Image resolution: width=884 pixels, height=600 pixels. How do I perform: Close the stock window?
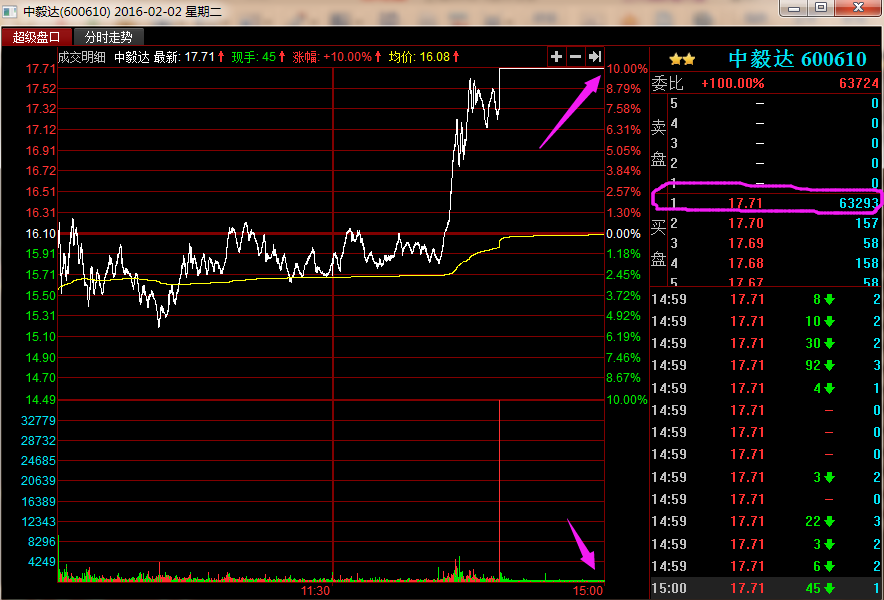[x=856, y=8]
